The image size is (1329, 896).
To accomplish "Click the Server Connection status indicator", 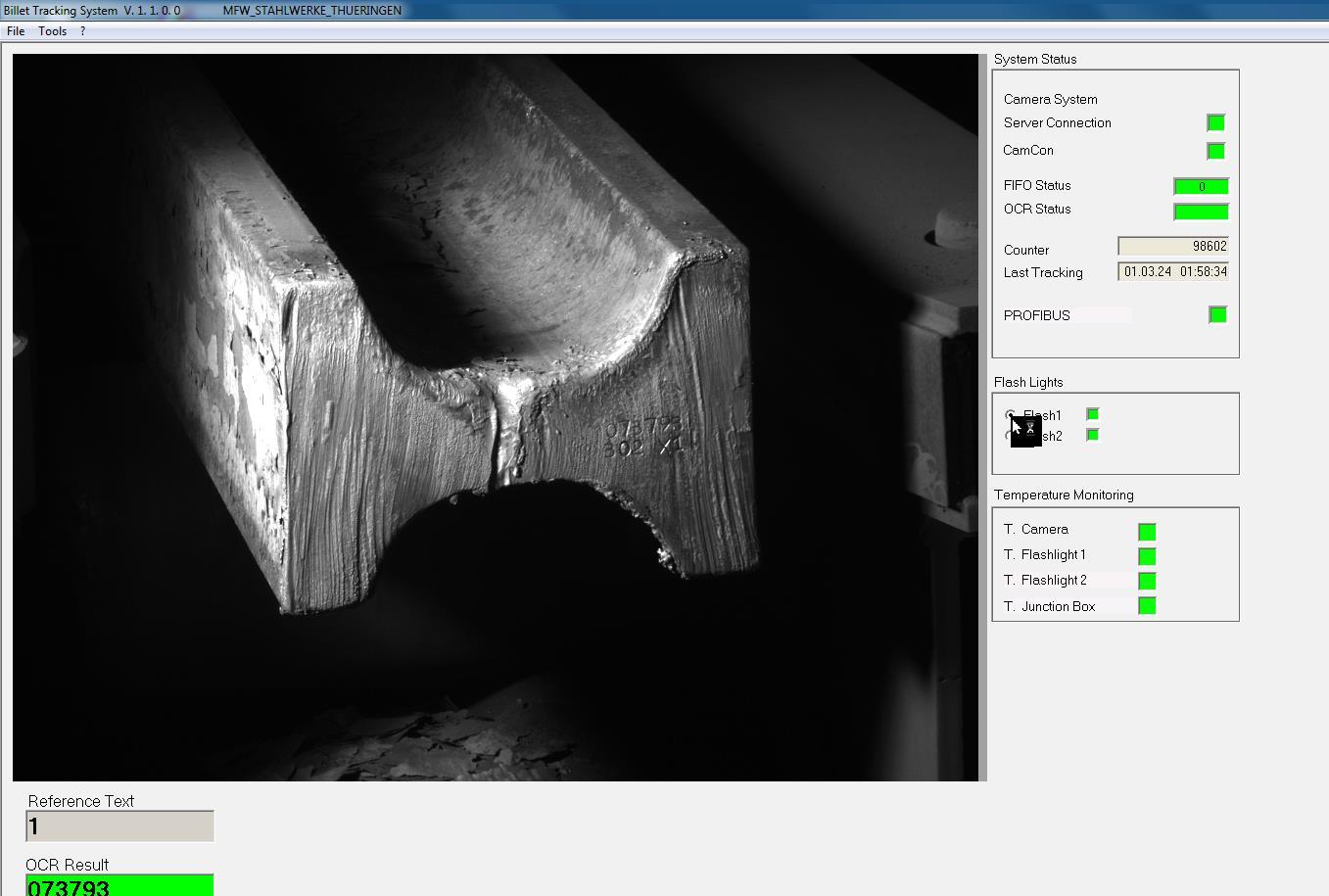I will [1215, 122].
